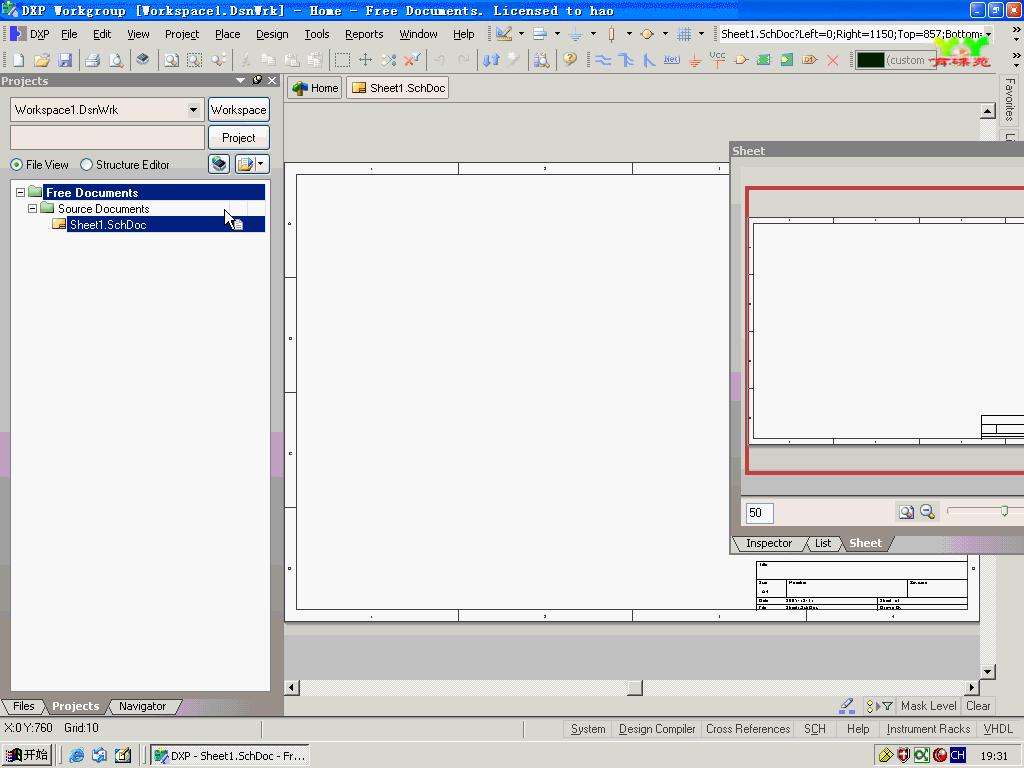Select the red X No ERC tool
The image size is (1024, 768).
point(833,60)
